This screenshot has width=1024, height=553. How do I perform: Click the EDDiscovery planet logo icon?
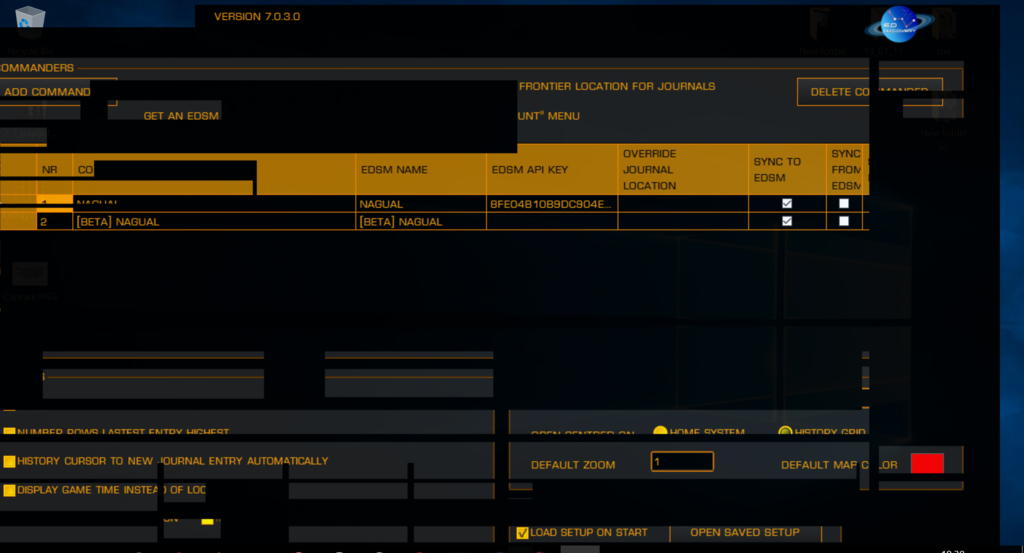tap(899, 25)
